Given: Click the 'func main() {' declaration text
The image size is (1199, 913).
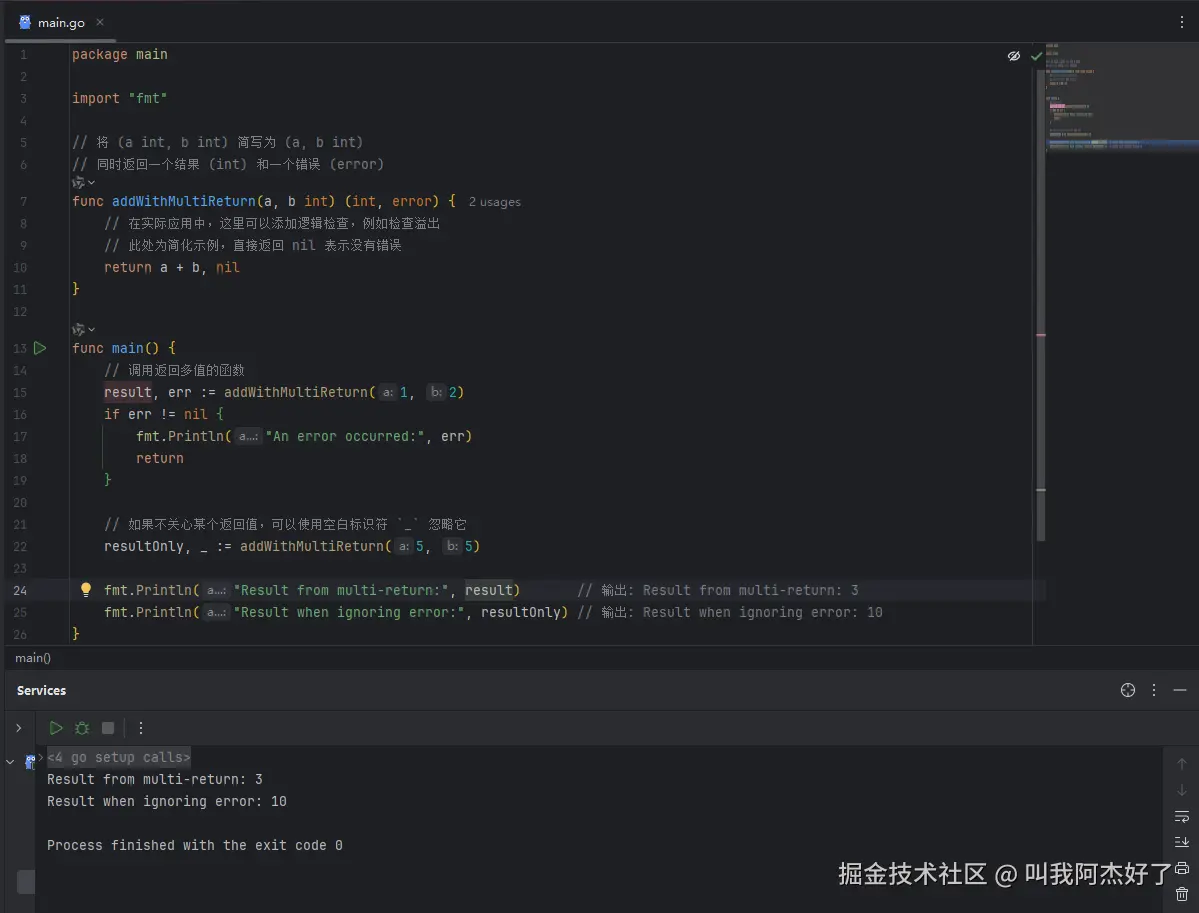Looking at the screenshot, I should click(x=124, y=348).
